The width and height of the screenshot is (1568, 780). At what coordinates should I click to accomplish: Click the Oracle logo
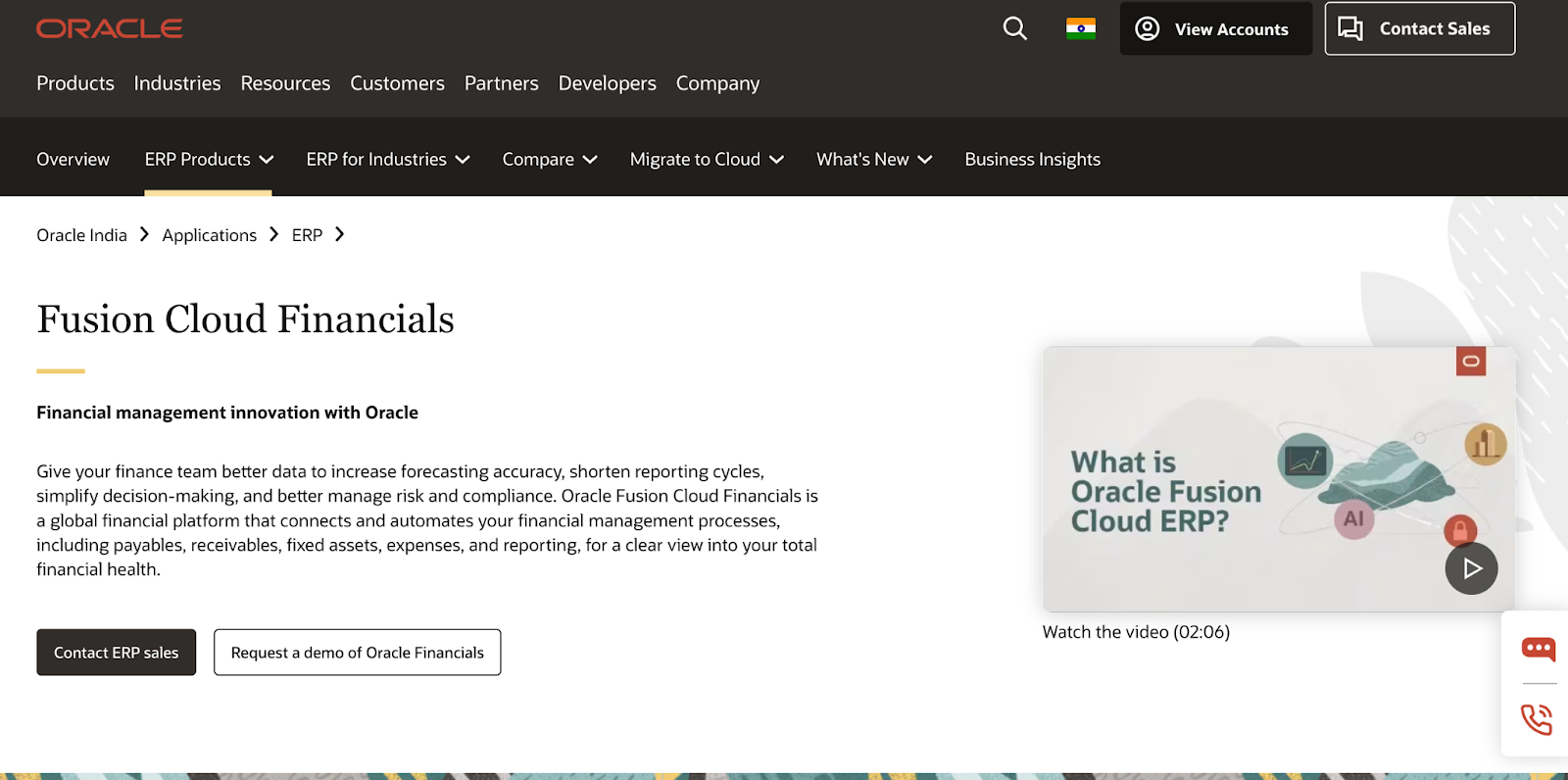pyautogui.click(x=110, y=28)
